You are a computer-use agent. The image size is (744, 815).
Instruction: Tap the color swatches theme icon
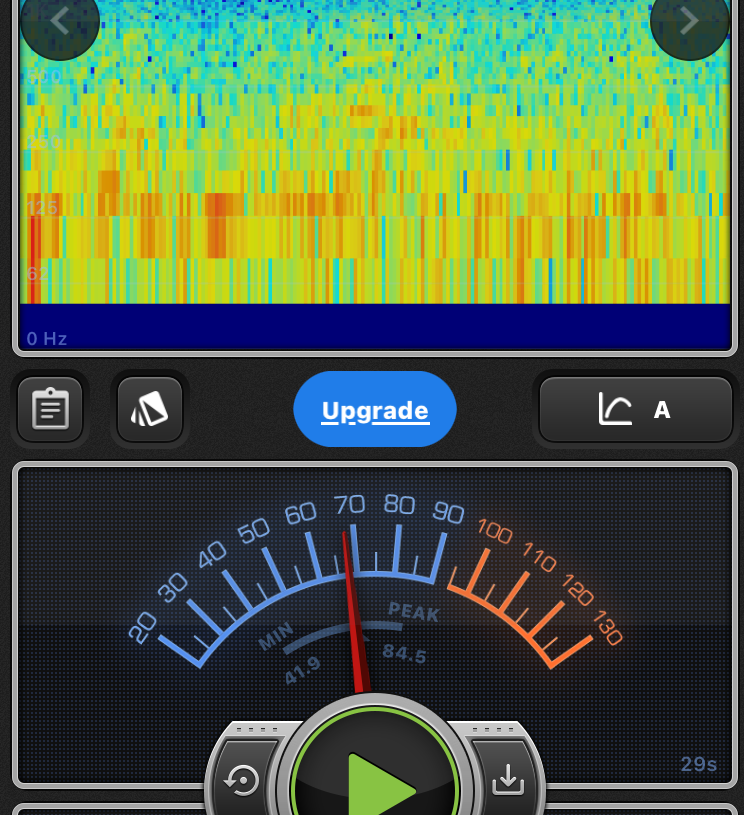point(150,409)
